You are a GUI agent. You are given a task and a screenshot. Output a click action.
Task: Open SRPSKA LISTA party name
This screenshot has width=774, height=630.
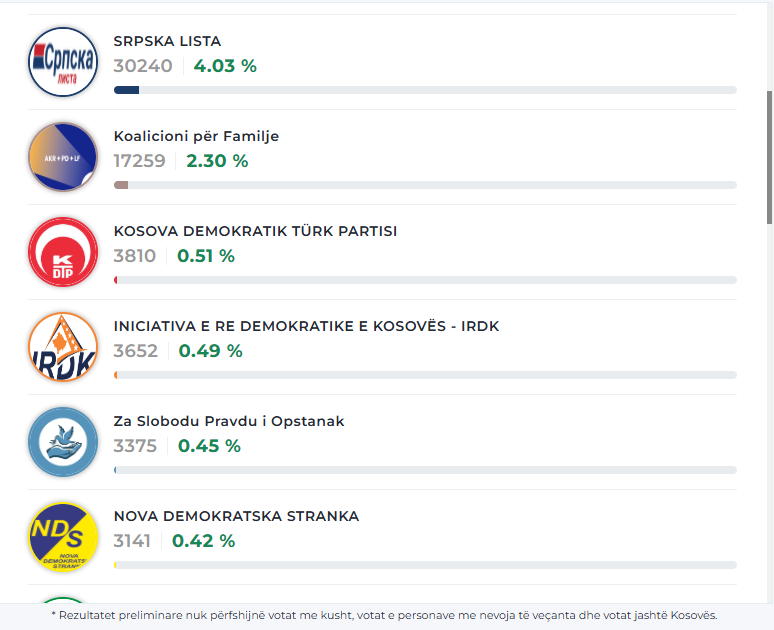pos(167,41)
